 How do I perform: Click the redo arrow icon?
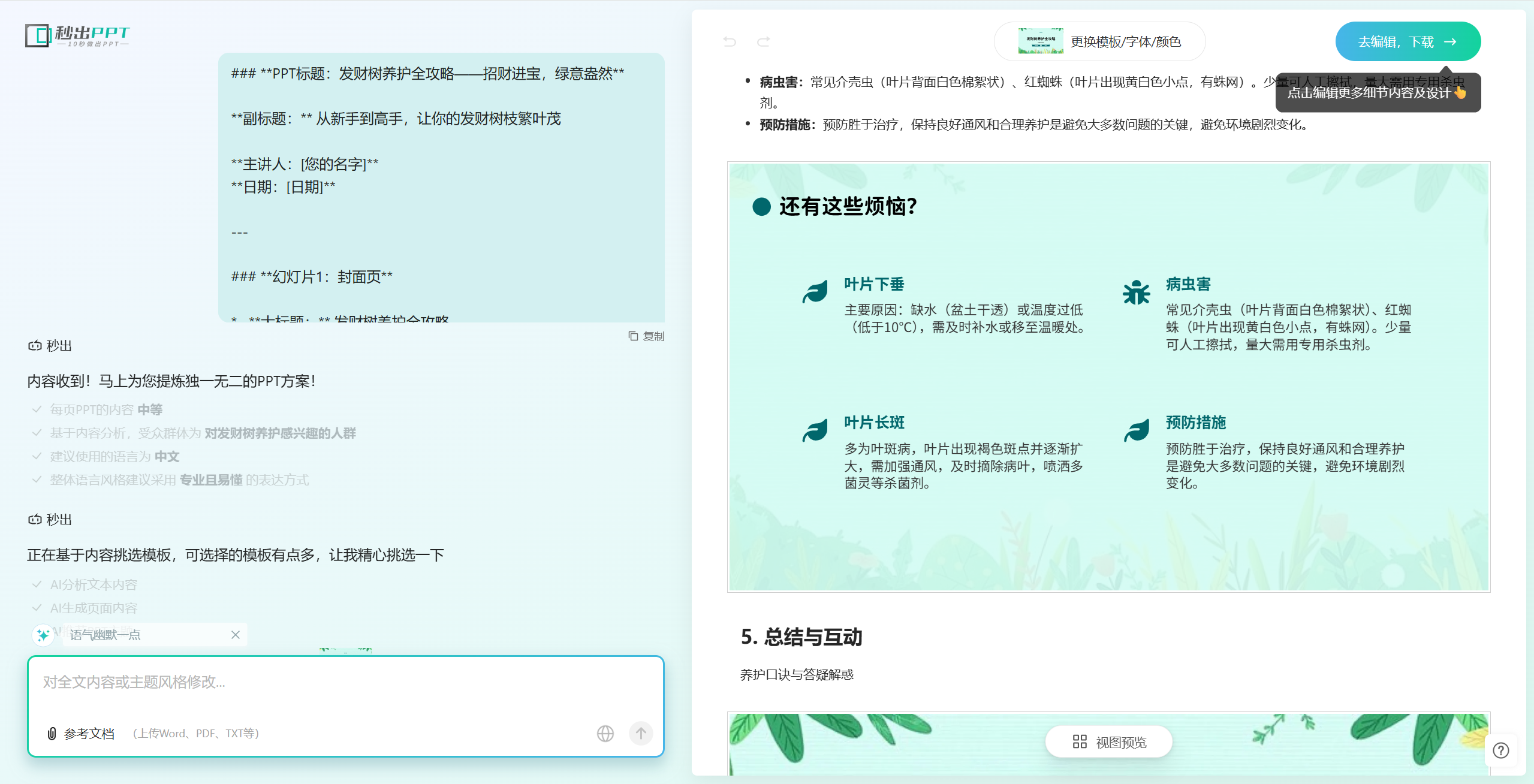pos(763,41)
